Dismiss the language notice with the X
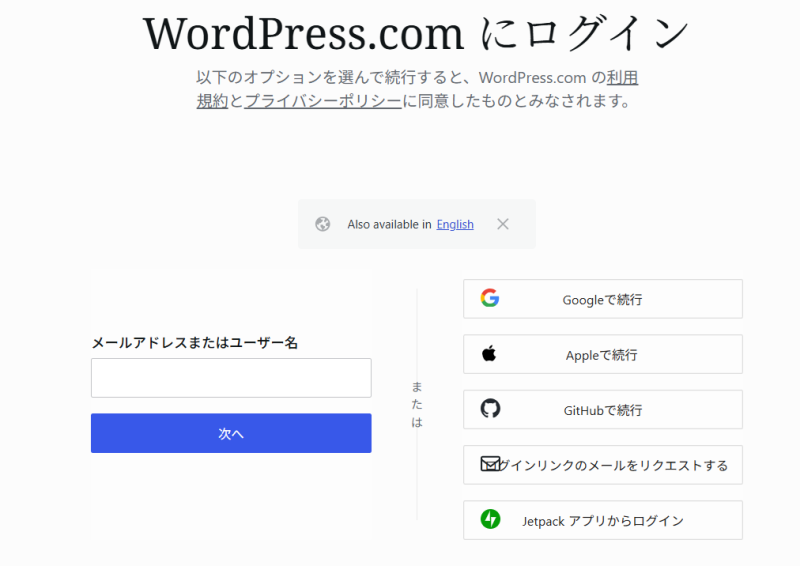 (503, 224)
